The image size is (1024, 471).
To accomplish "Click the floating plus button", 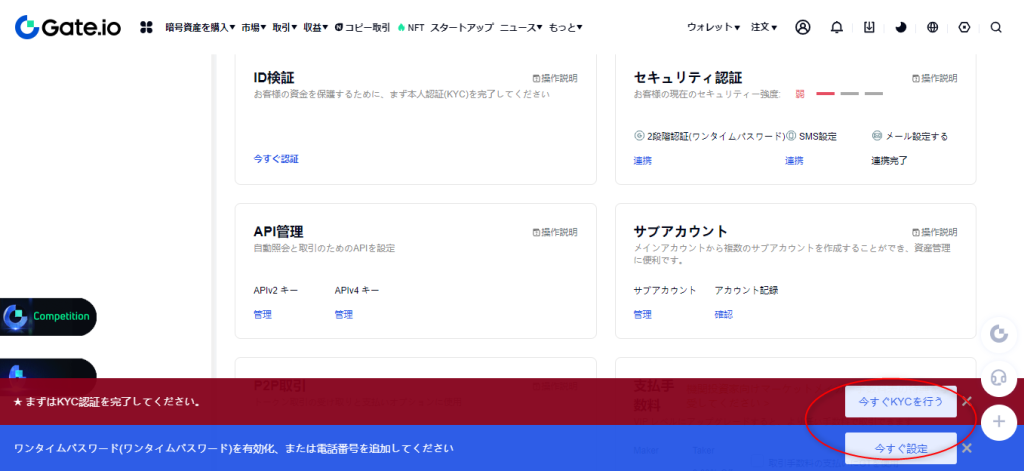I will [x=997, y=422].
